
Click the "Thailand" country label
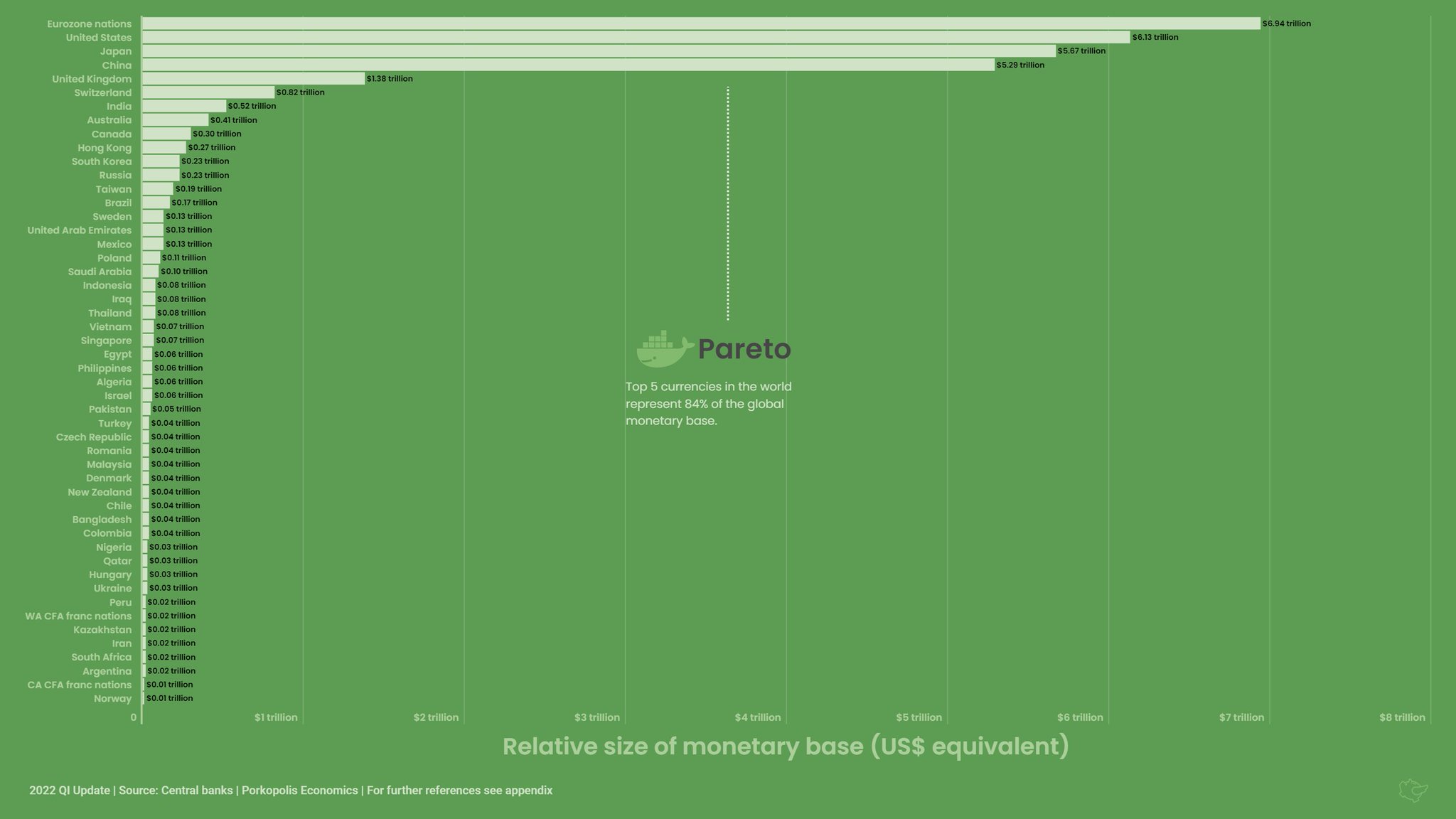(110, 314)
